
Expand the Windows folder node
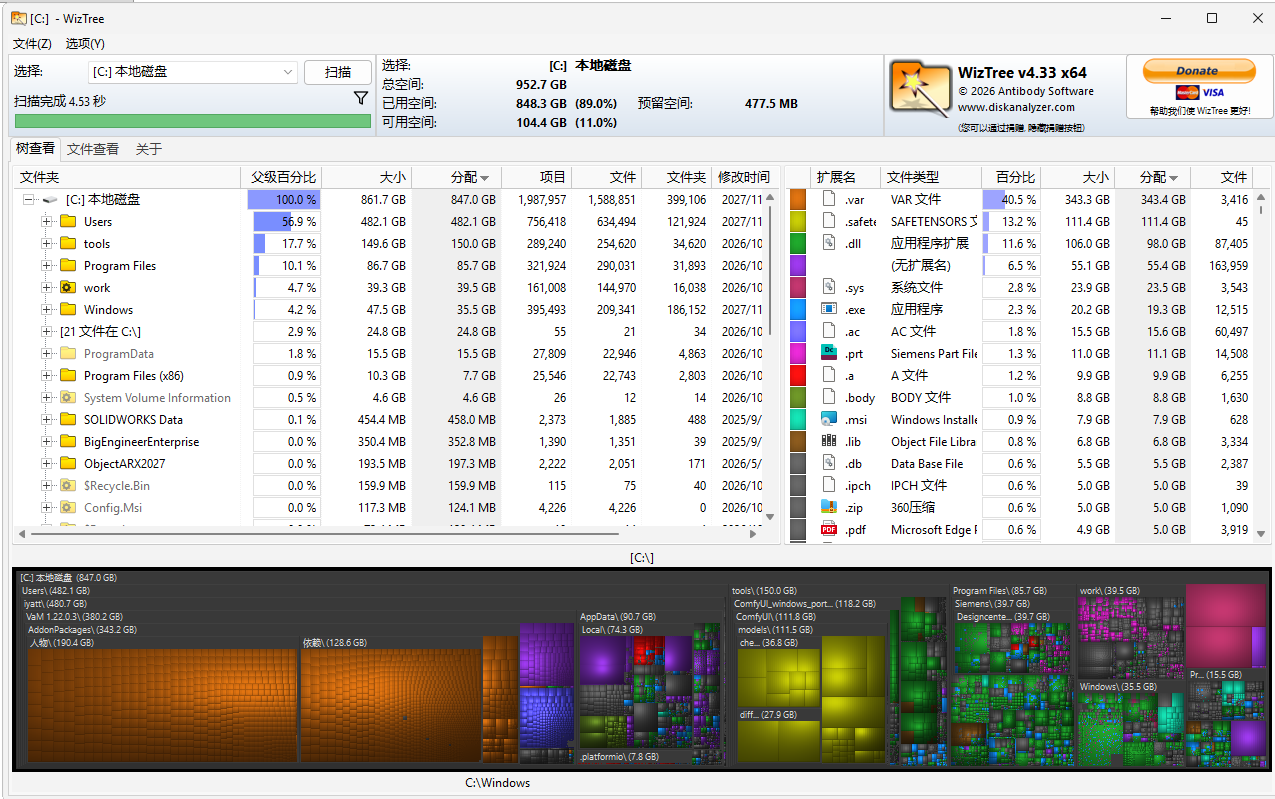[x=47, y=309]
